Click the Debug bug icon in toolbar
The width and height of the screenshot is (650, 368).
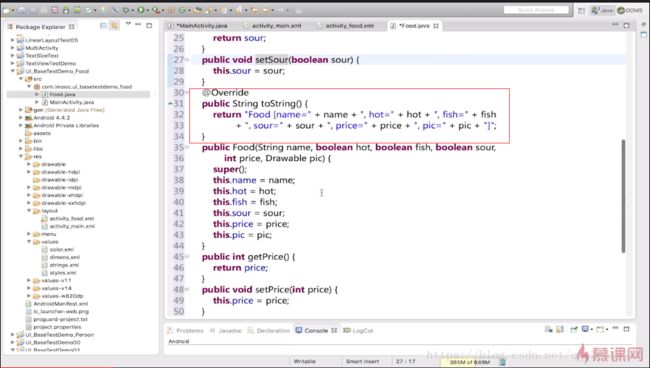pyautogui.click(x=126, y=10)
